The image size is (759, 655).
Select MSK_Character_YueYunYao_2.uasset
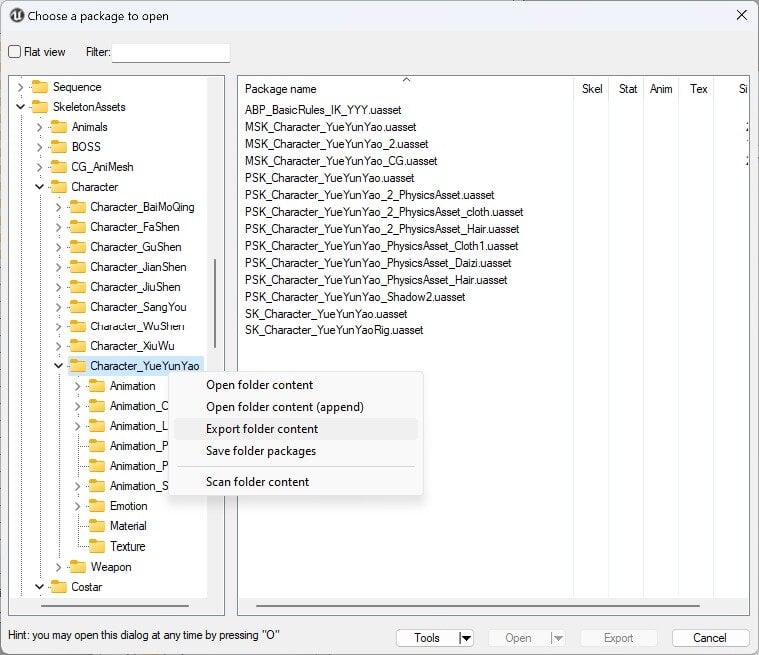(x=336, y=144)
